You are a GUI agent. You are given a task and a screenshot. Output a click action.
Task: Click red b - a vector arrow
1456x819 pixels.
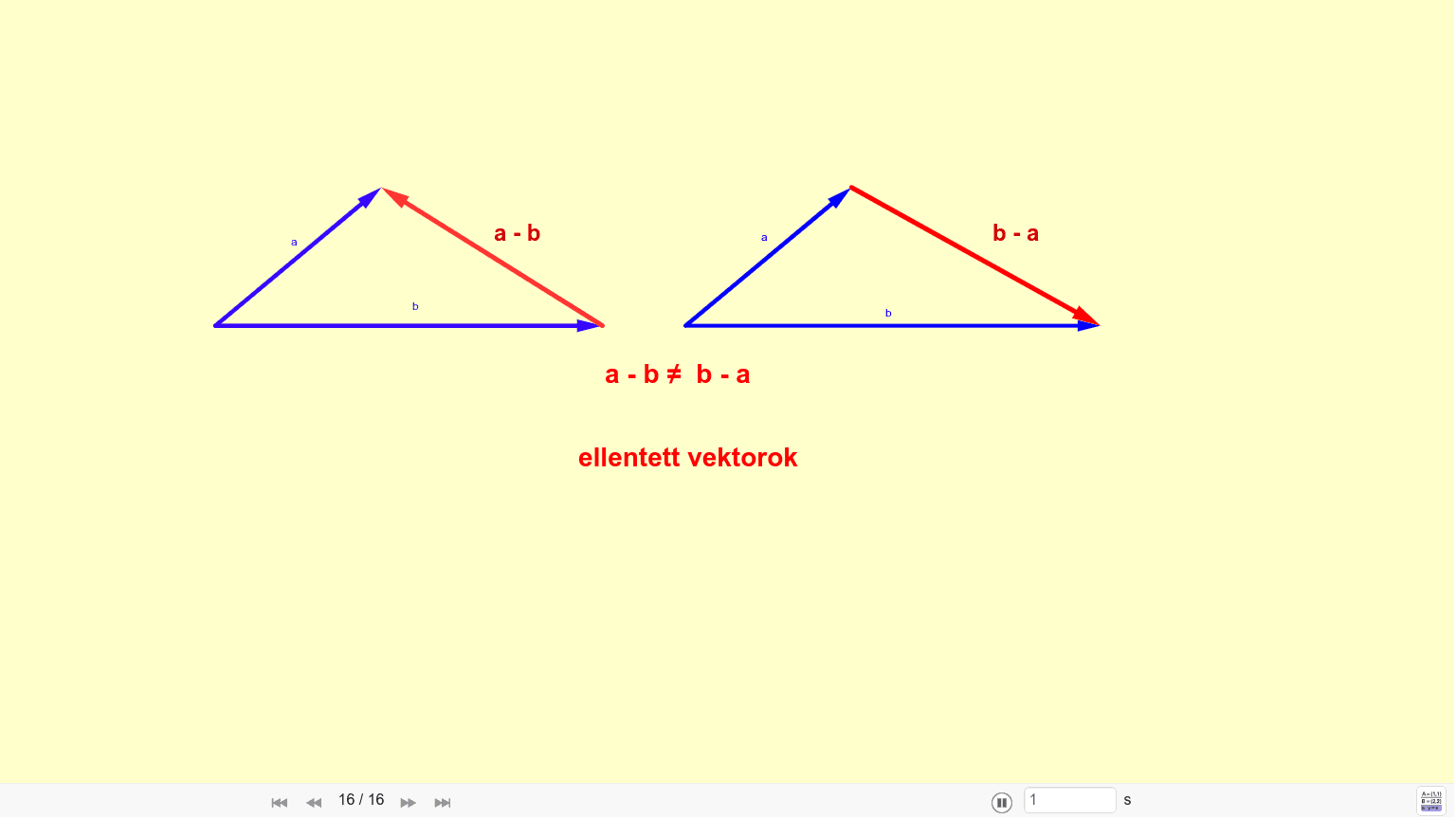[974, 256]
